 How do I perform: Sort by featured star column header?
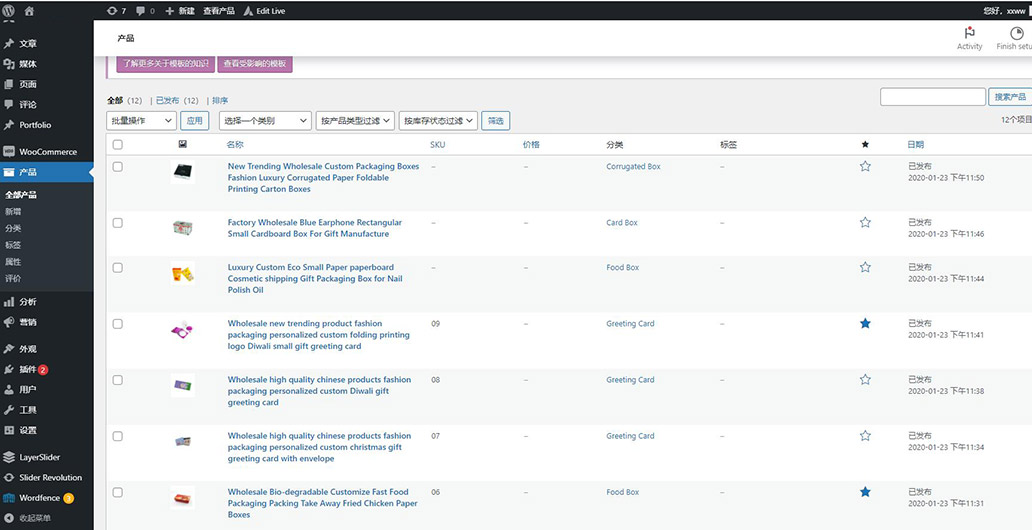(x=865, y=144)
